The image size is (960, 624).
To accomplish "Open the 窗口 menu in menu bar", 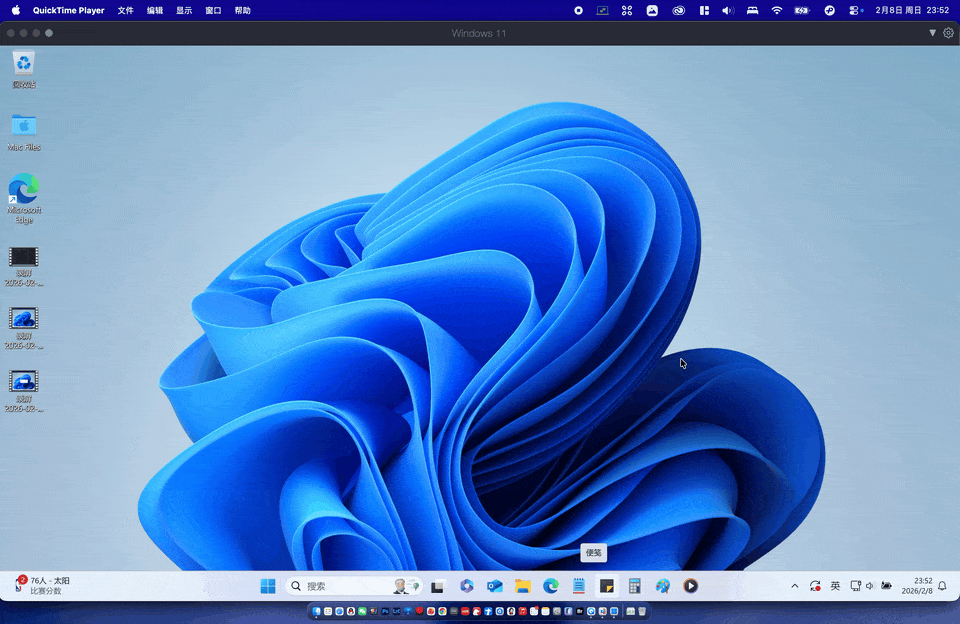I will point(213,10).
